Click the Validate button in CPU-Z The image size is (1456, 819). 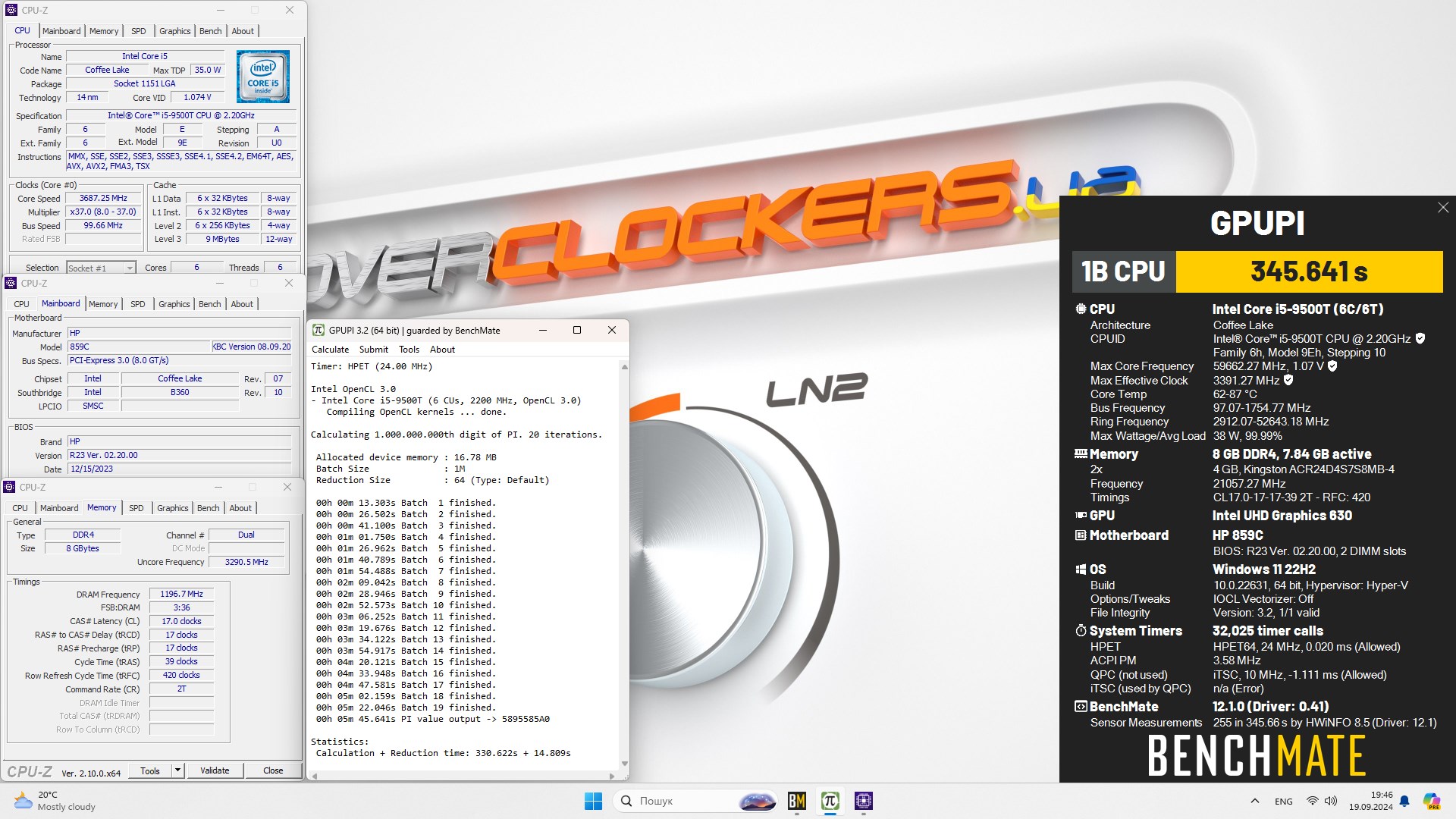[215, 770]
